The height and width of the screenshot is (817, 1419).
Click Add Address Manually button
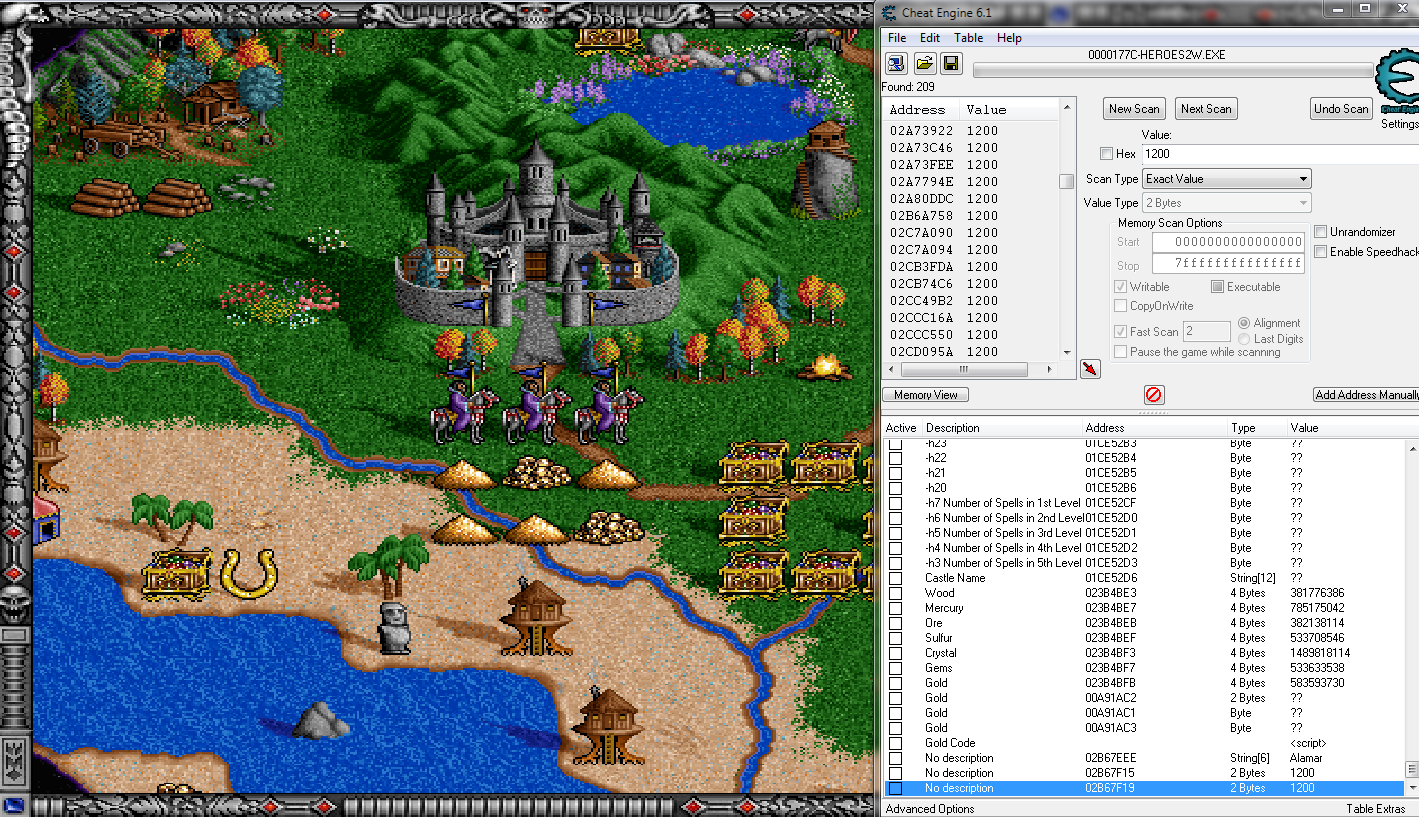(1366, 395)
